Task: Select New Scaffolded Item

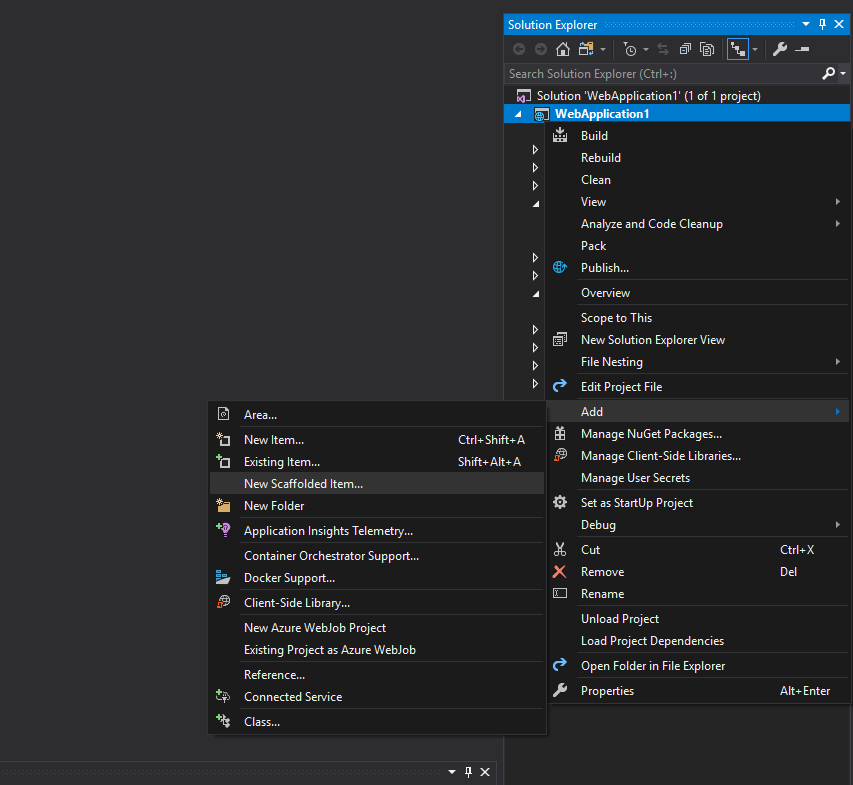Action: pyautogui.click(x=377, y=484)
